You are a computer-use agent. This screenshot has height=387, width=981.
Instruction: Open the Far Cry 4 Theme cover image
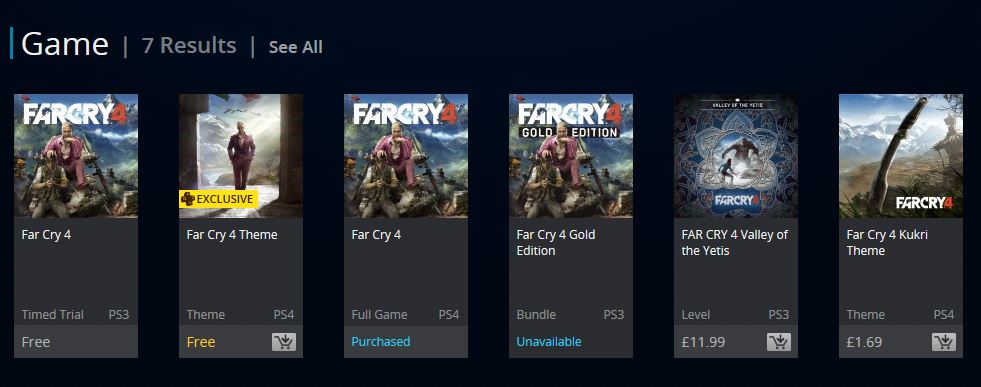[x=241, y=156]
